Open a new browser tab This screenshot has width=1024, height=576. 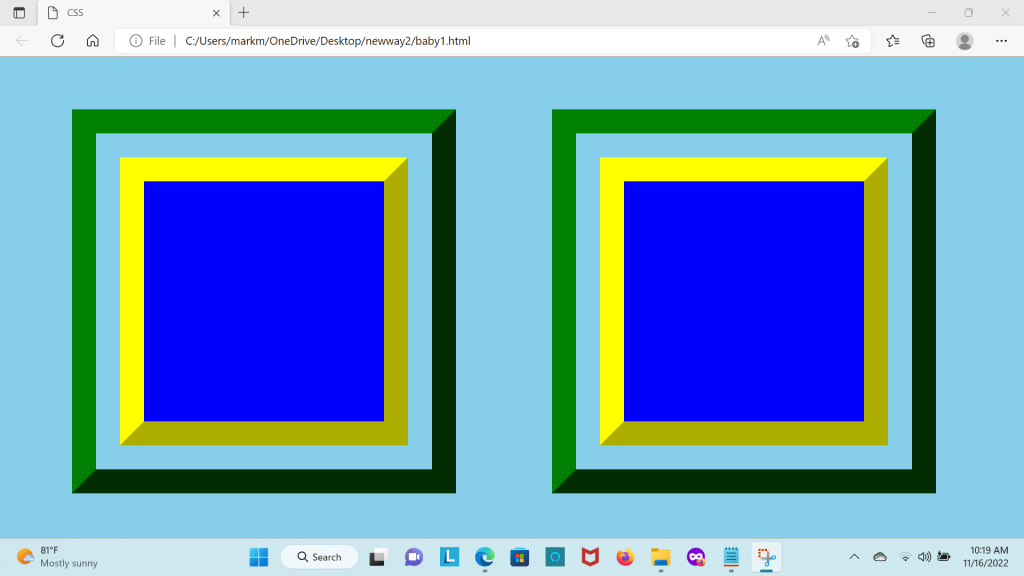[x=244, y=13]
